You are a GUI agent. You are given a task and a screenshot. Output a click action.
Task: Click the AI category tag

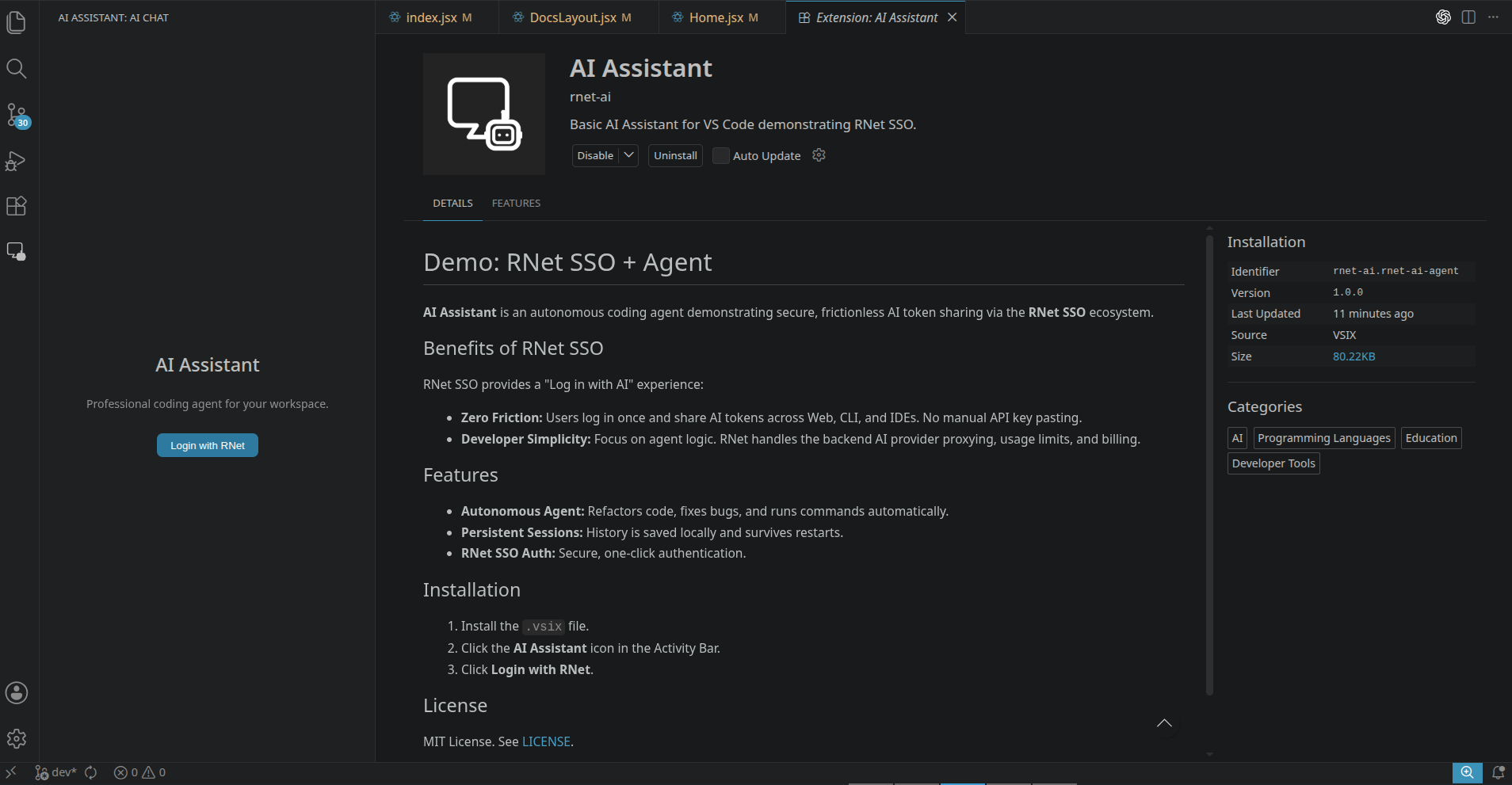(1237, 438)
